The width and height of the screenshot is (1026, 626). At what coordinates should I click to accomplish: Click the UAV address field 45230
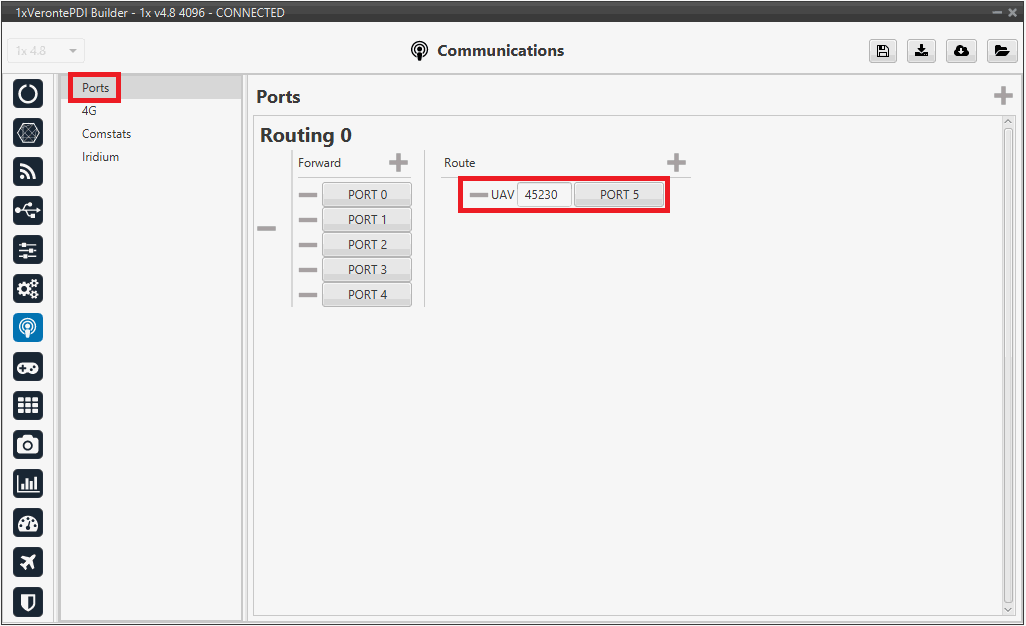pos(544,195)
